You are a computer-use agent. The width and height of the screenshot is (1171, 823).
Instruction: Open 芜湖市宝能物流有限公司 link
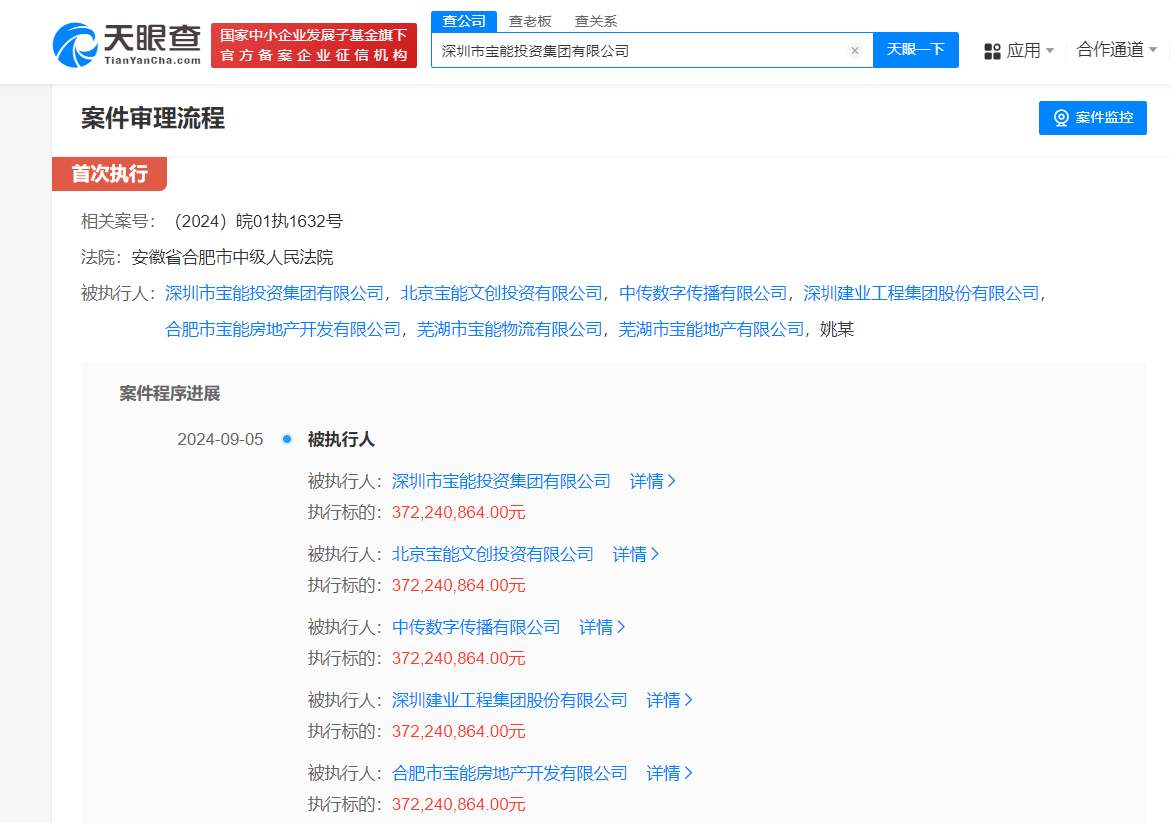509,329
